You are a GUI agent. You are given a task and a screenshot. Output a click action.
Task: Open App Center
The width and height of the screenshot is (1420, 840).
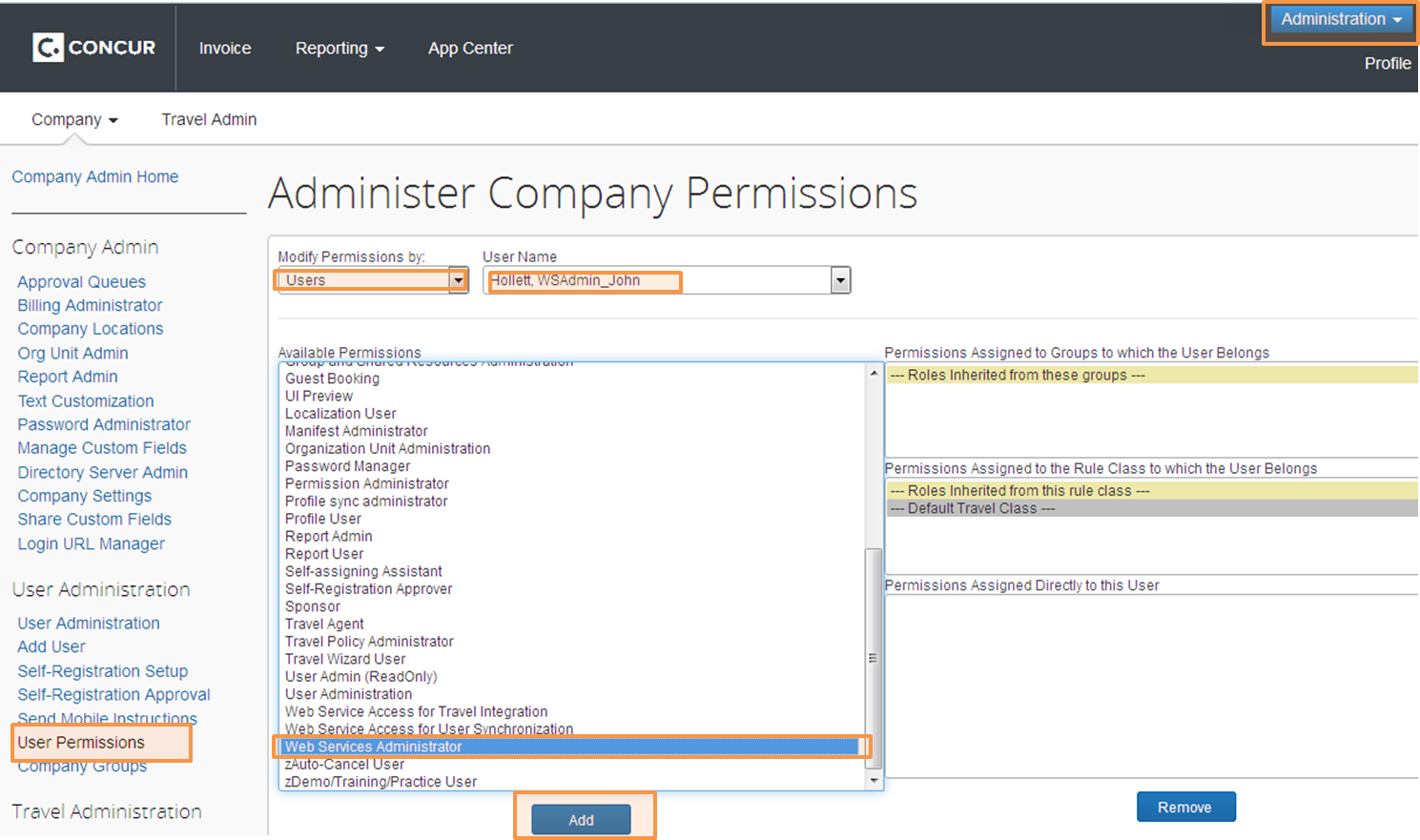click(x=470, y=49)
